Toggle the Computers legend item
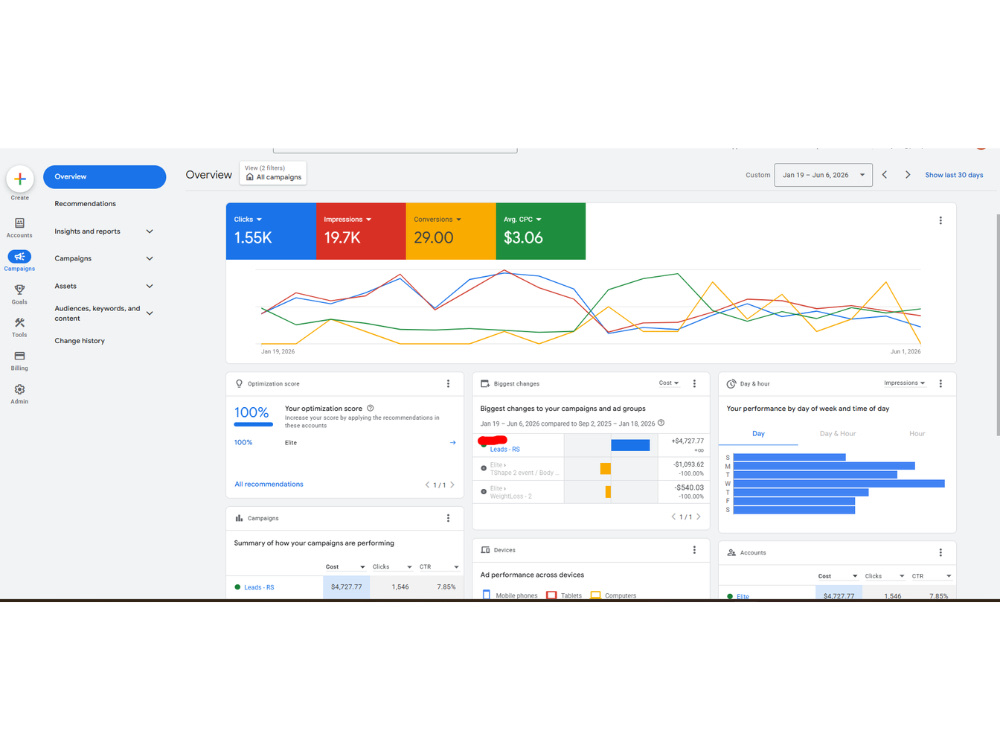The height and width of the screenshot is (750, 1000). (x=614, y=596)
